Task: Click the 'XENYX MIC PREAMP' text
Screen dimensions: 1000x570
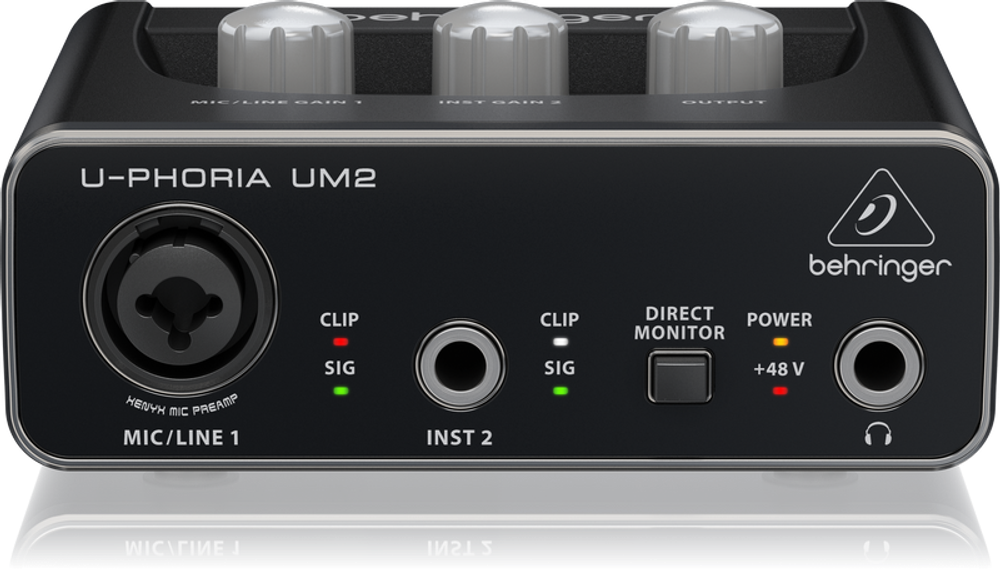Action: tap(182, 406)
